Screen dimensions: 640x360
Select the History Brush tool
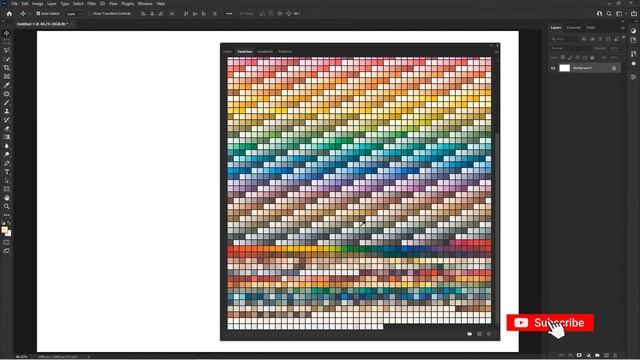coord(7,120)
